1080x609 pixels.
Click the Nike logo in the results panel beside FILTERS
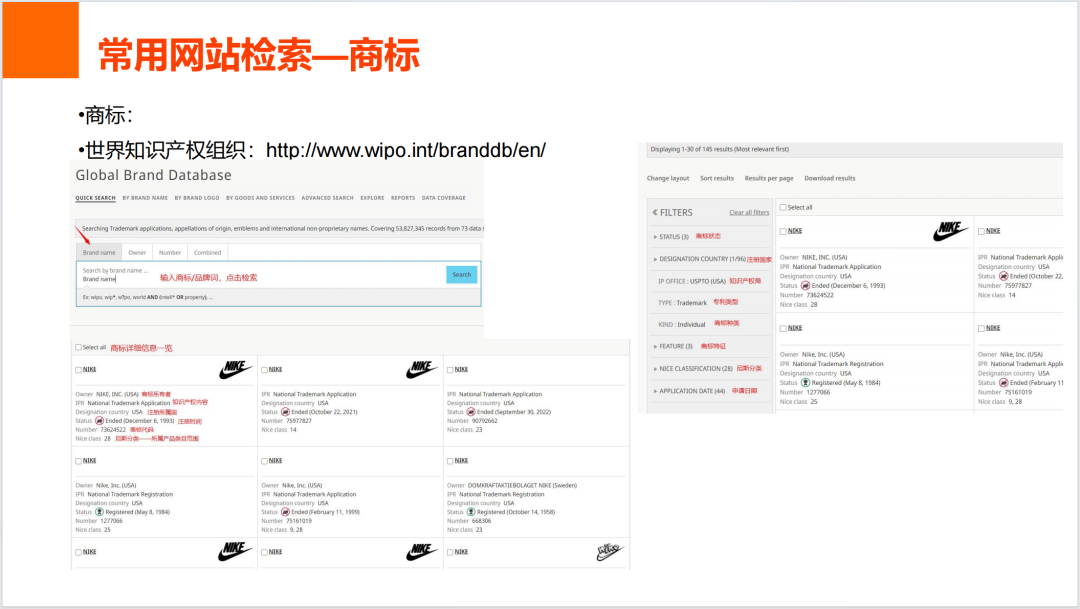[x=951, y=231]
